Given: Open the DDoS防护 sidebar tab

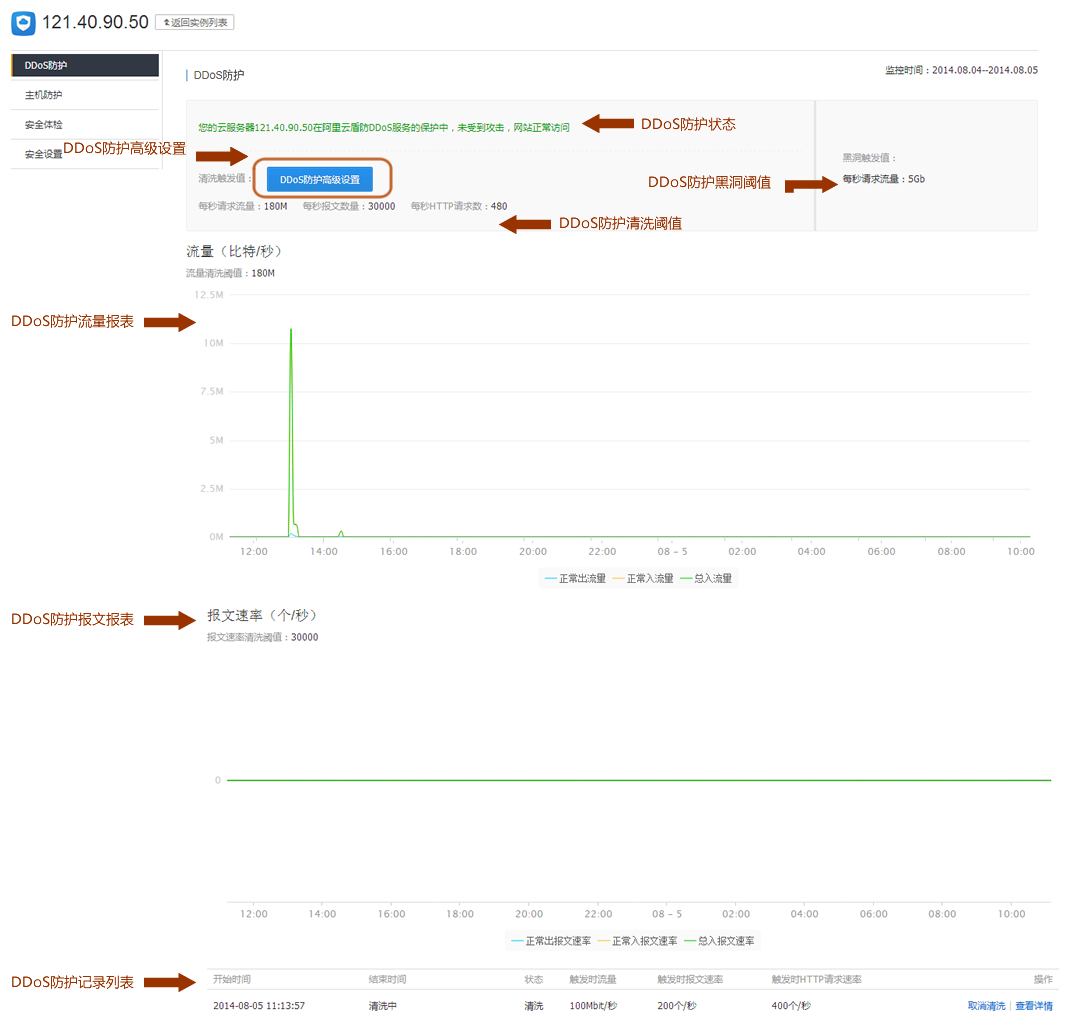Looking at the screenshot, I should click(85, 65).
